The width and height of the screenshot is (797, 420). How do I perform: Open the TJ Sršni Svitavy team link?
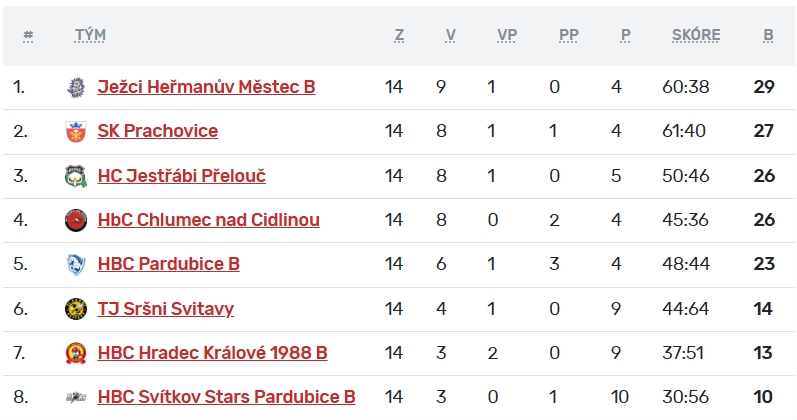pyautogui.click(x=165, y=308)
